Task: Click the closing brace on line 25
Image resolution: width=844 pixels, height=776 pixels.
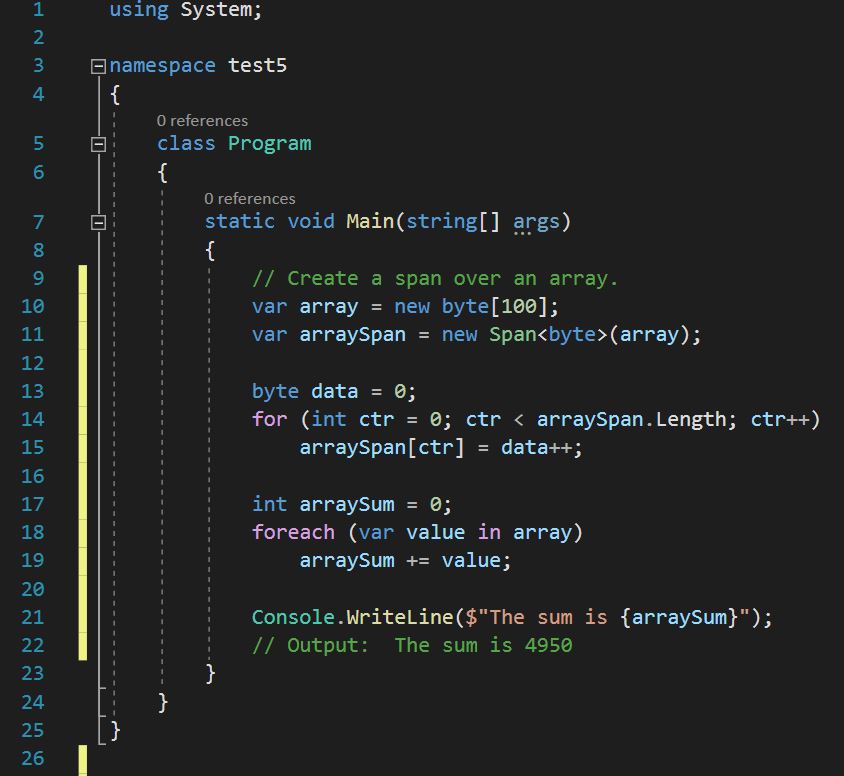Action: 113,730
